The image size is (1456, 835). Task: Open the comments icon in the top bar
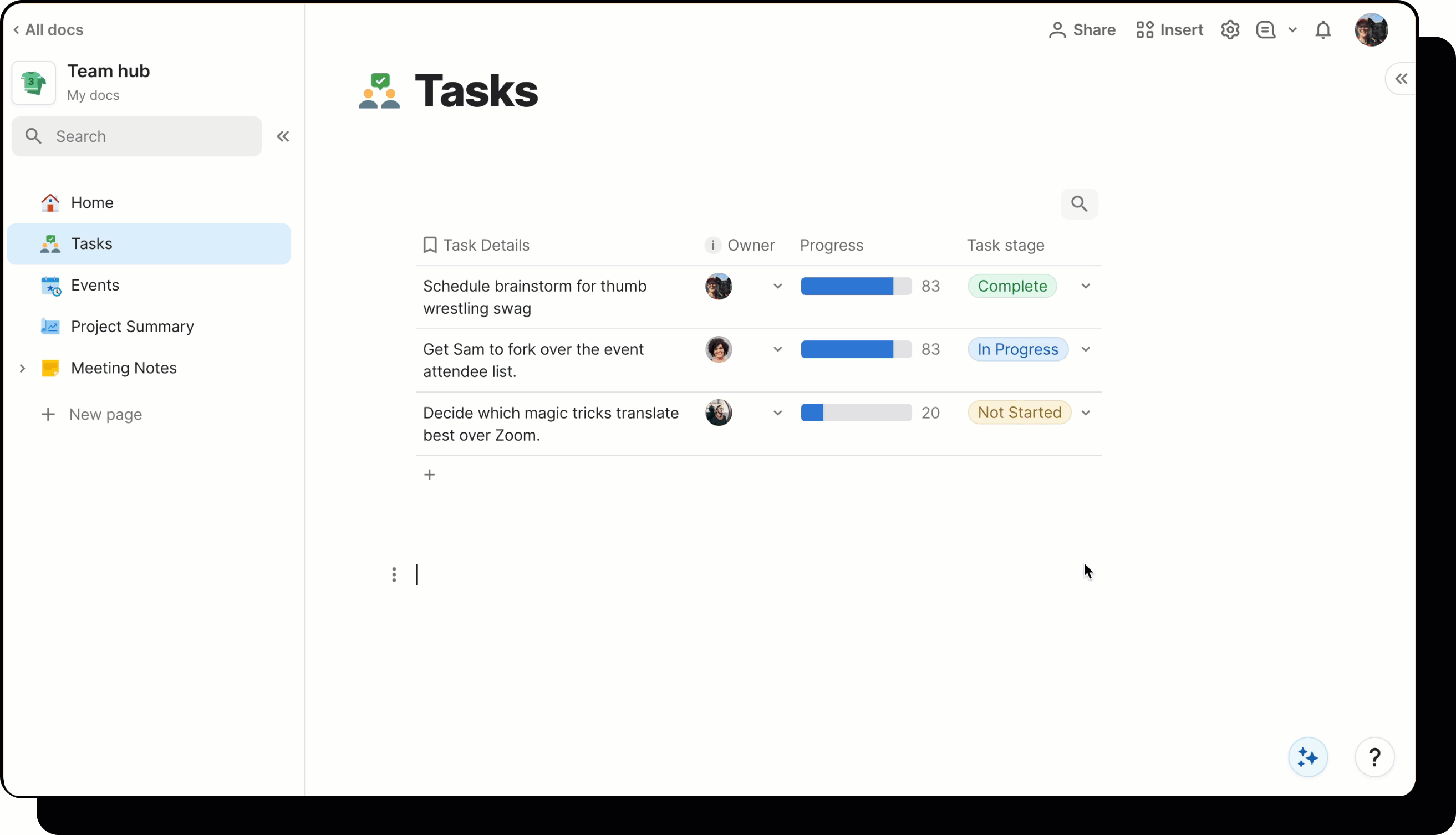(x=1265, y=30)
